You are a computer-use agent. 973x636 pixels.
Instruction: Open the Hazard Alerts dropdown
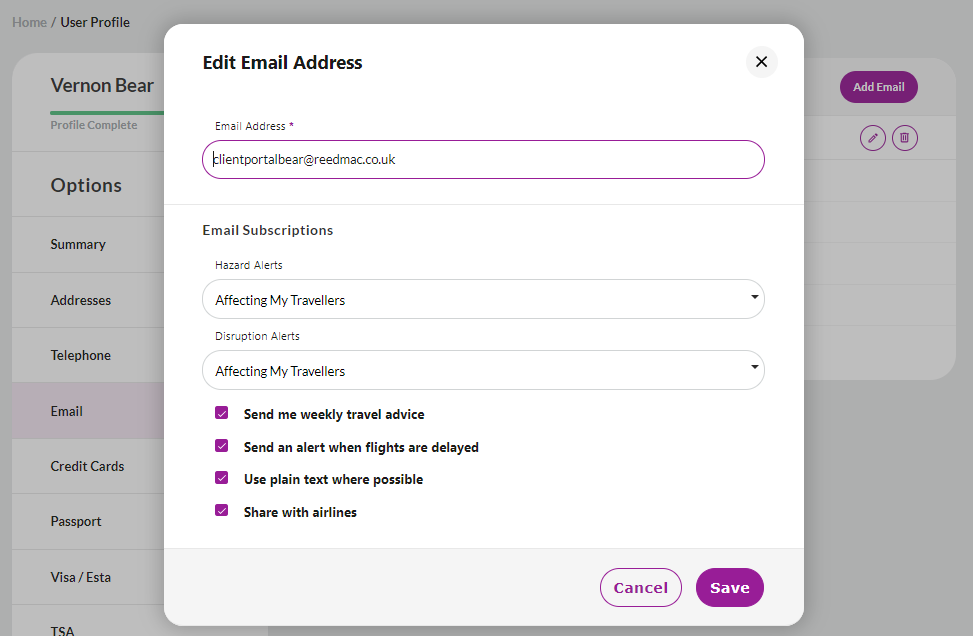pos(483,299)
